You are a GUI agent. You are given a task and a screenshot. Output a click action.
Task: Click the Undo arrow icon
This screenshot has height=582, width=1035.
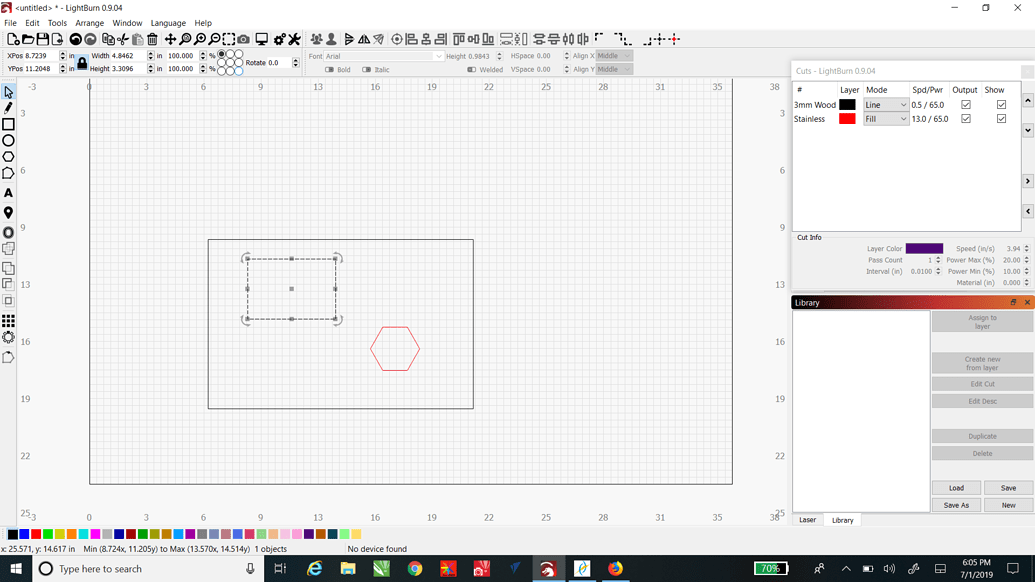(75, 39)
